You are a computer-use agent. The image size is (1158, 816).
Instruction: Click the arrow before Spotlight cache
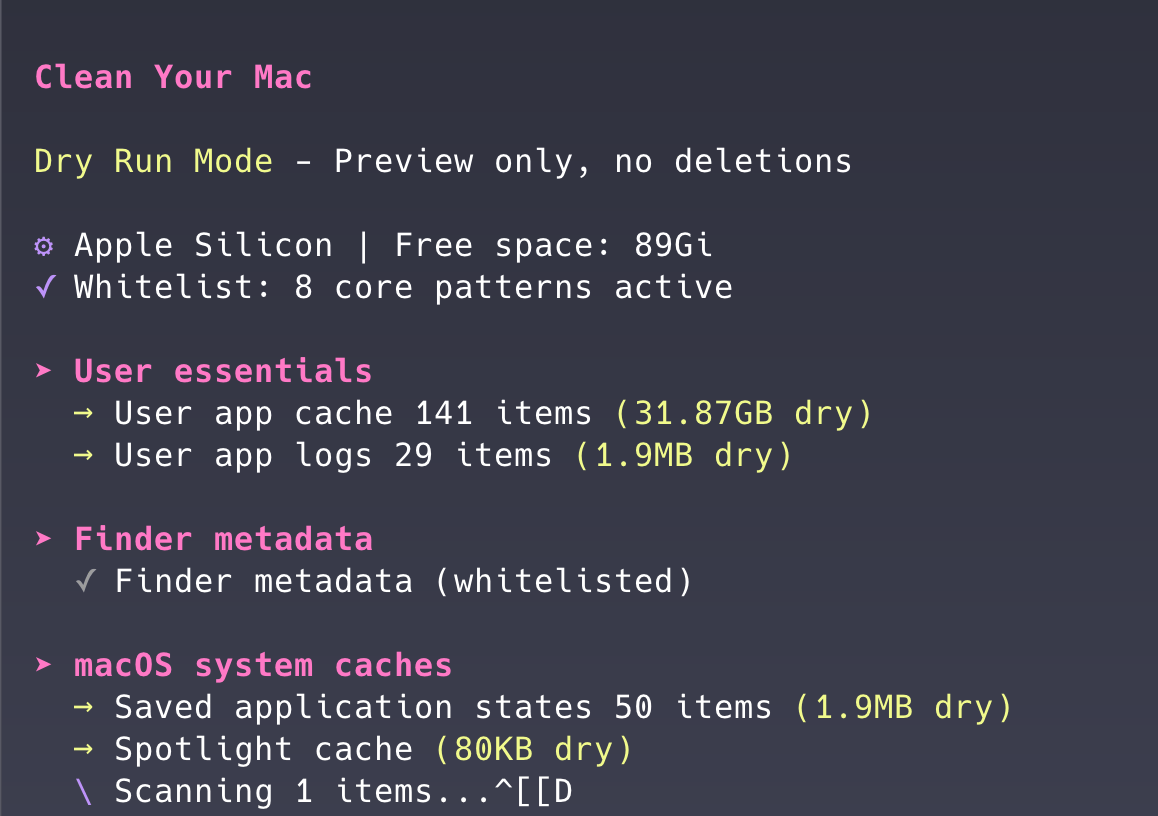pos(84,750)
